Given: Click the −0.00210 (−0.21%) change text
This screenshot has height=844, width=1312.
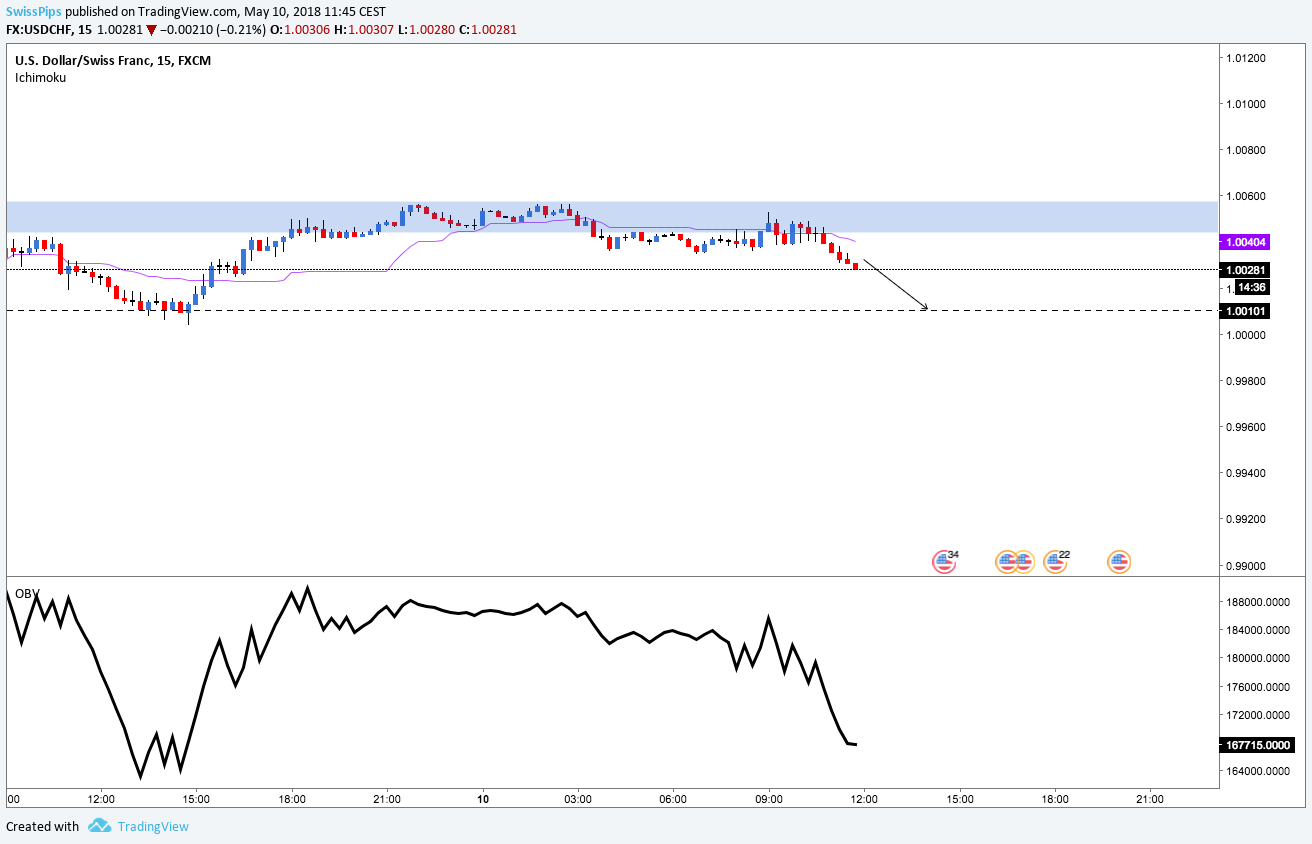Looking at the screenshot, I should click(213, 30).
